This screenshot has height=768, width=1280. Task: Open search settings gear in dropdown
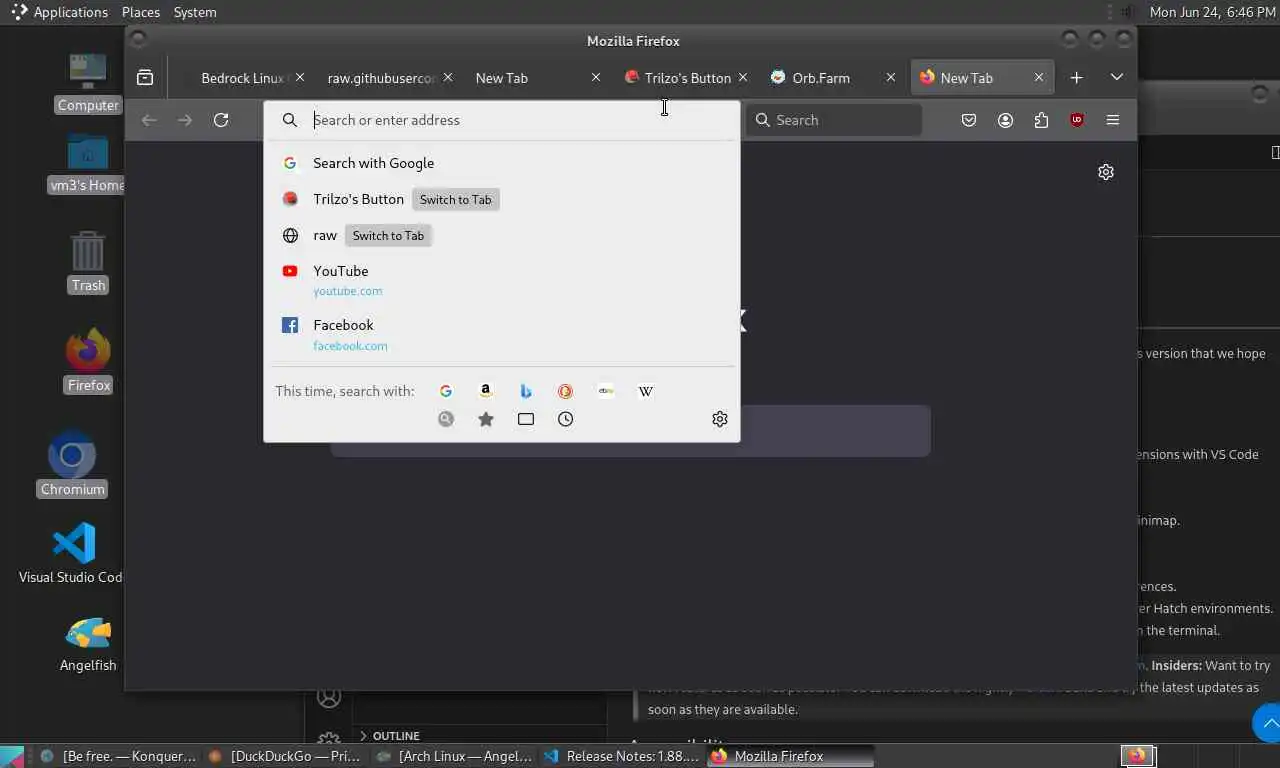click(x=720, y=419)
